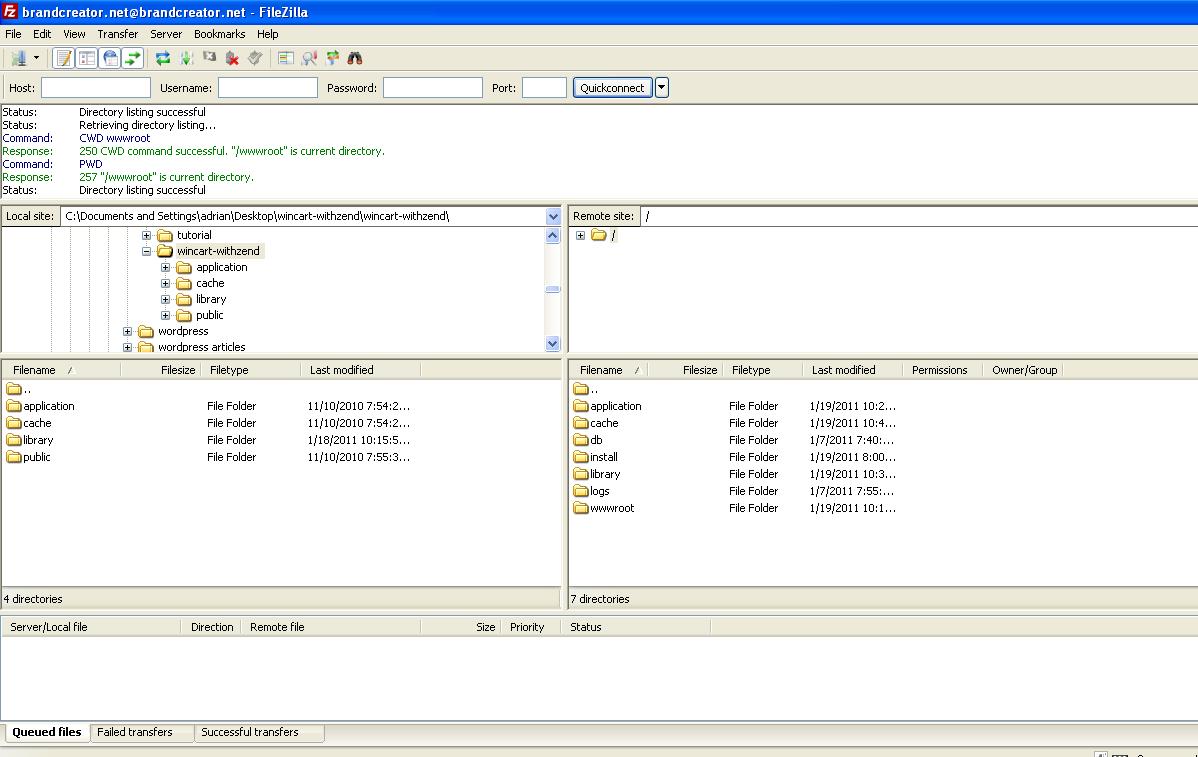This screenshot has height=757, width=1198.
Task: Open the Site Manager dropdown arrow
Action: click(x=36, y=58)
